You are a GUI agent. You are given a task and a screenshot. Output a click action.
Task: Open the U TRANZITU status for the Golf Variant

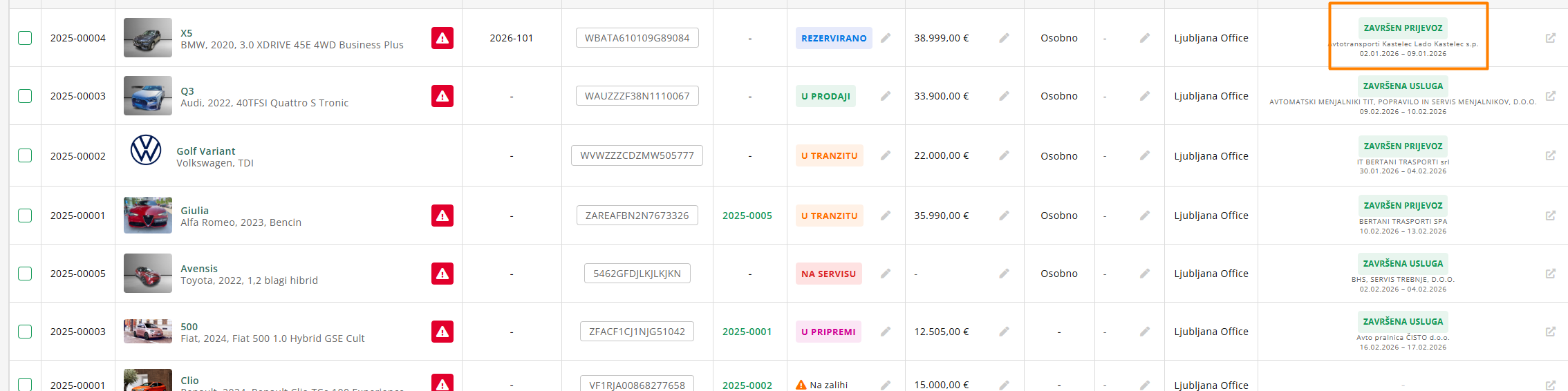(829, 156)
